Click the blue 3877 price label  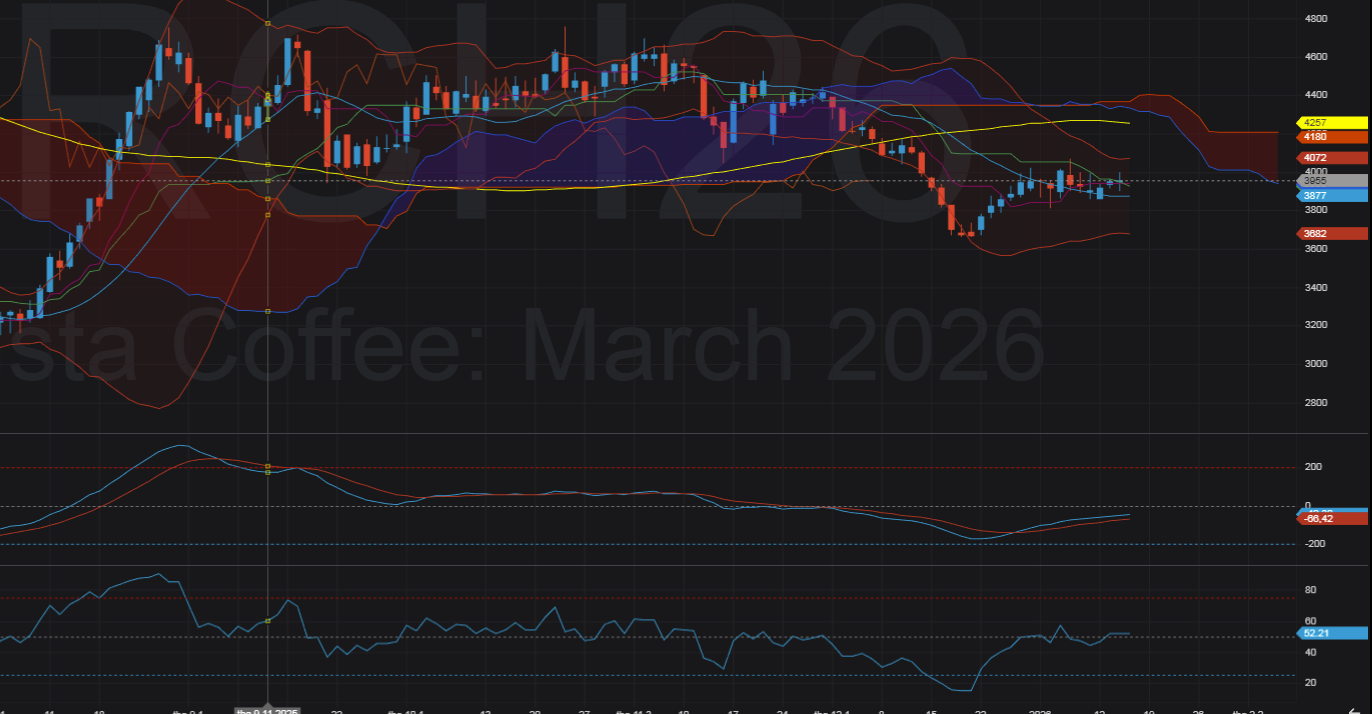coord(1331,196)
